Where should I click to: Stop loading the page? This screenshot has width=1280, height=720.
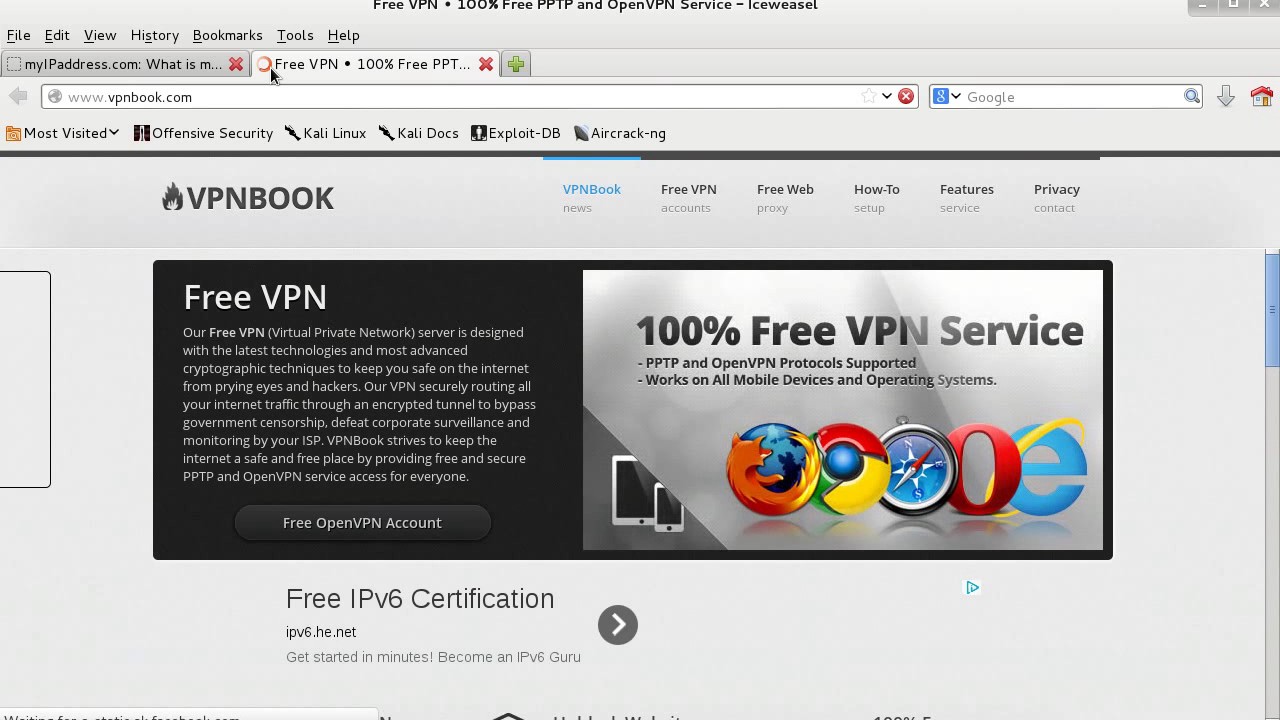point(906,97)
